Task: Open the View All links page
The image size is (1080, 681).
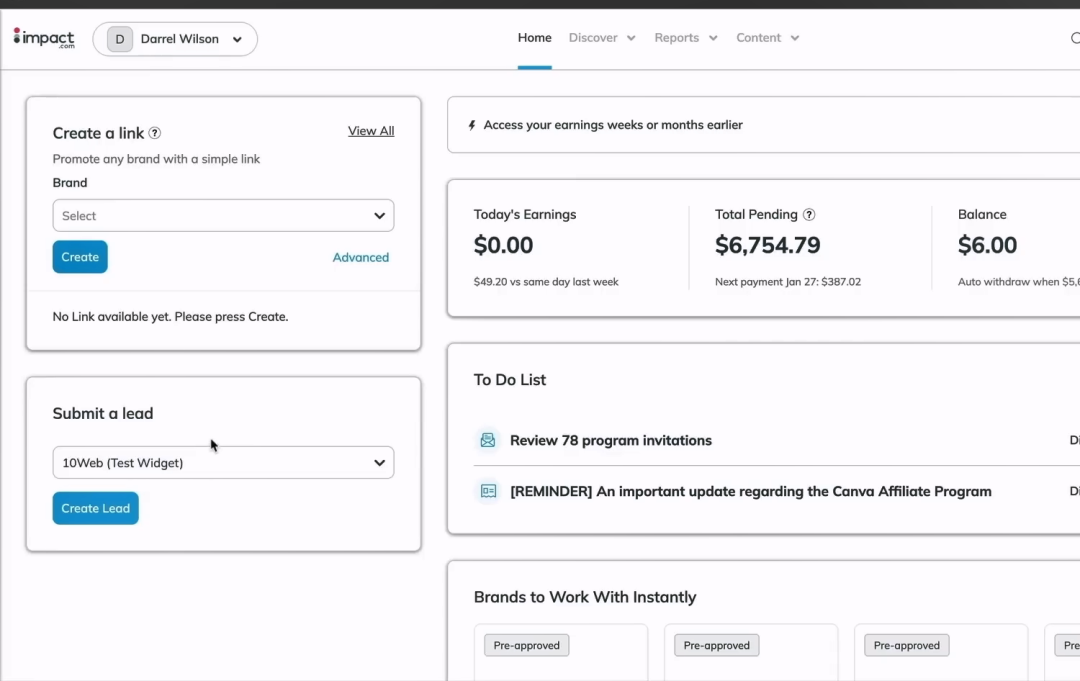Action: click(371, 131)
